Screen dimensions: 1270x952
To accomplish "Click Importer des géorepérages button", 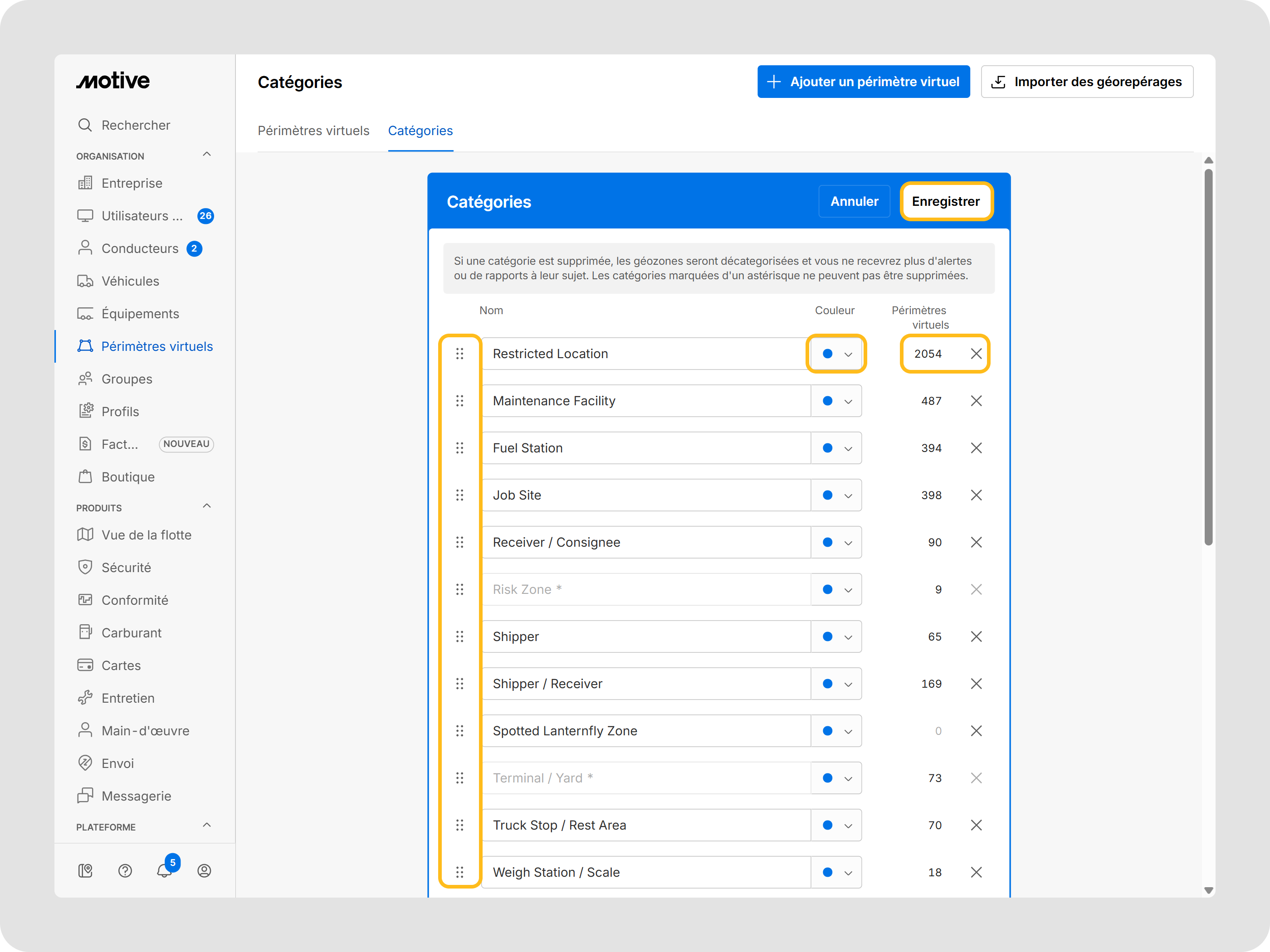I will click(x=1087, y=82).
